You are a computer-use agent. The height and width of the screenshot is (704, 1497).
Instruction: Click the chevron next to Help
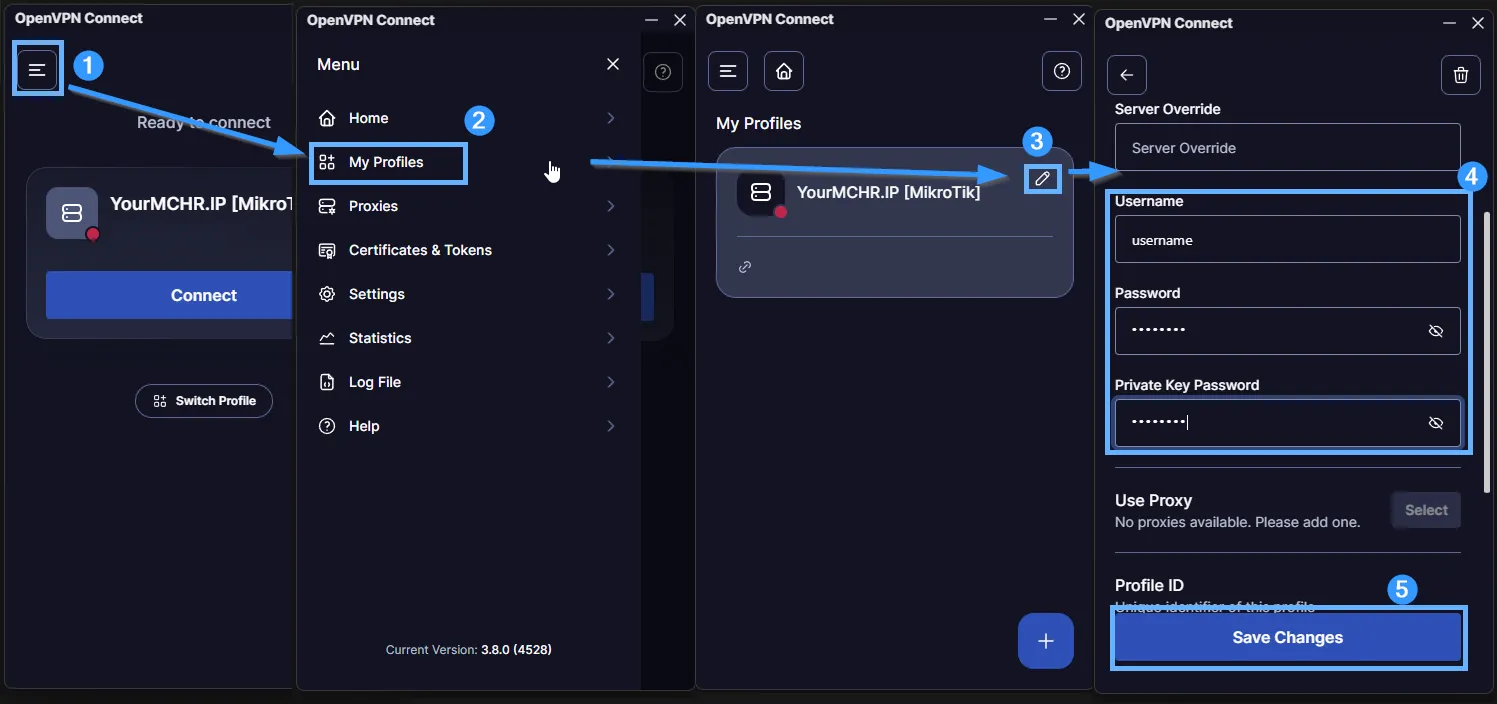pyautogui.click(x=610, y=426)
